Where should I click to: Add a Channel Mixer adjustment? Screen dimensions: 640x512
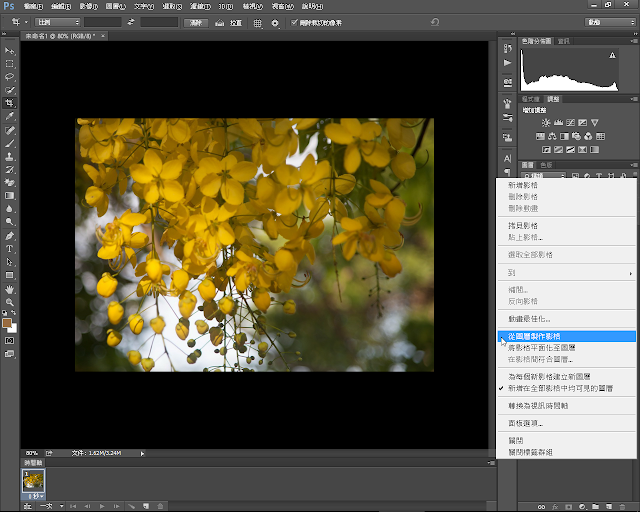(588, 136)
